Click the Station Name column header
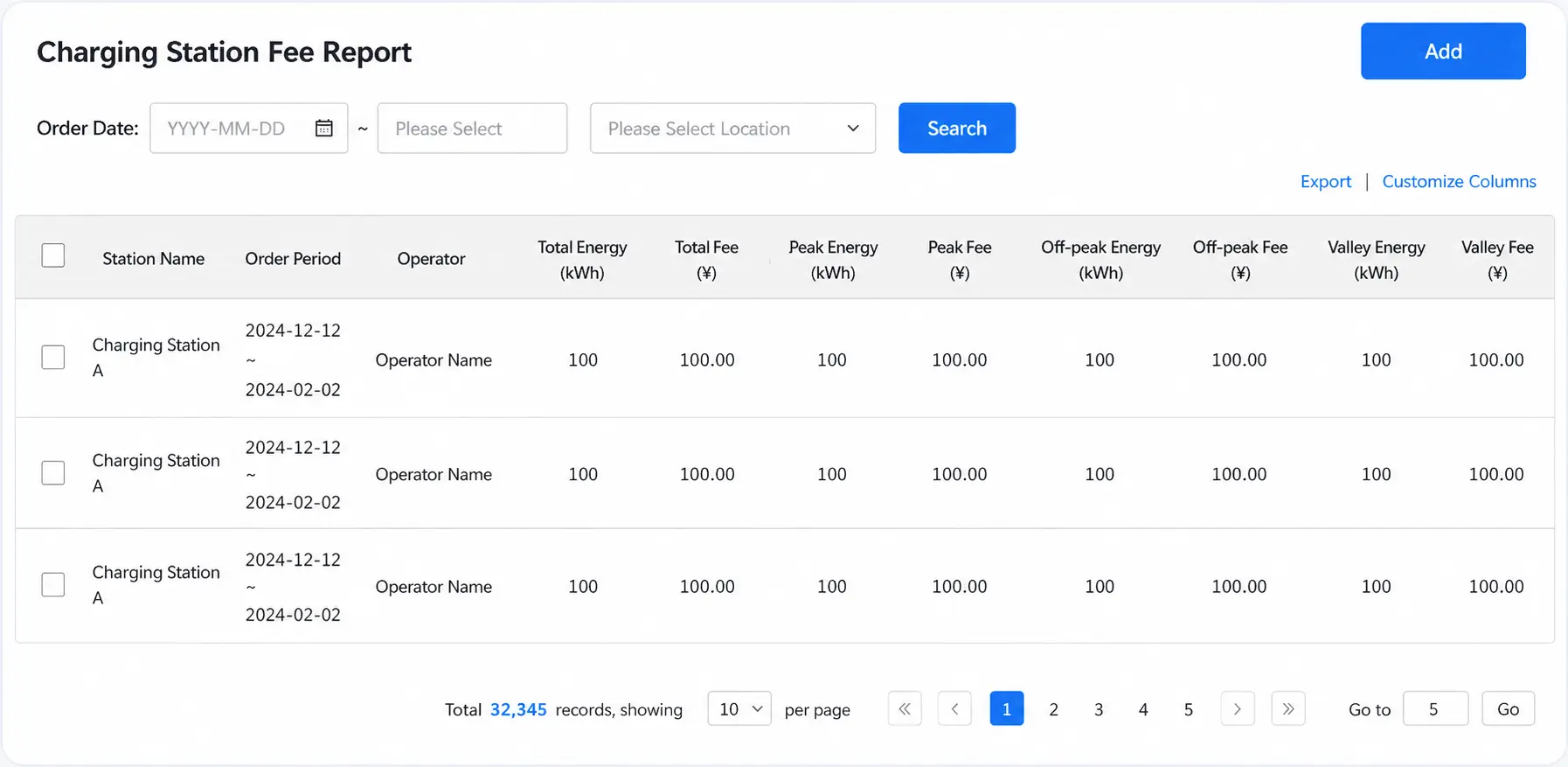This screenshot has height=767, width=1568. (x=153, y=259)
